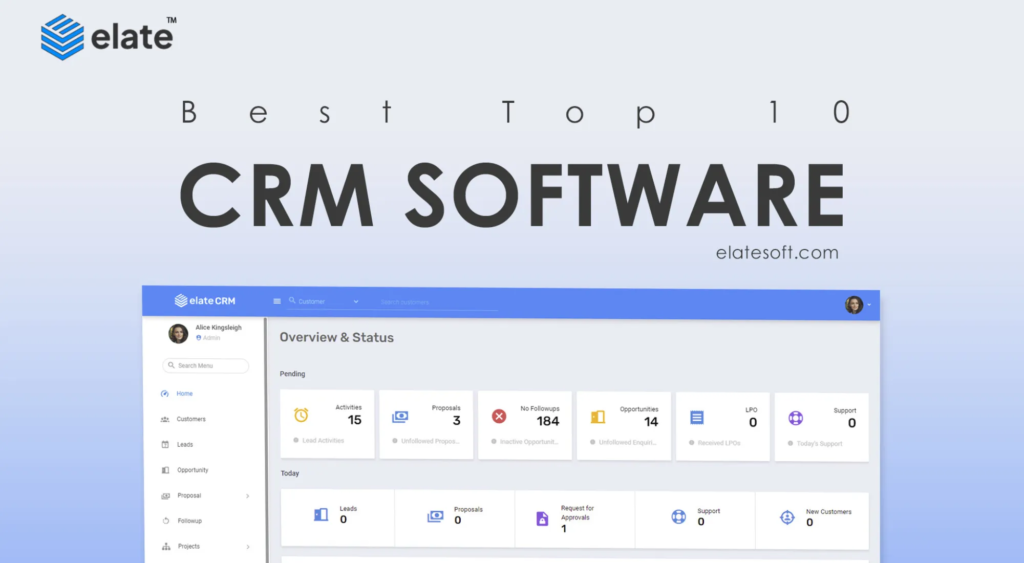Click the elatesoft.com text
Viewport: 1024px width, 563px height.
pyautogui.click(x=777, y=253)
